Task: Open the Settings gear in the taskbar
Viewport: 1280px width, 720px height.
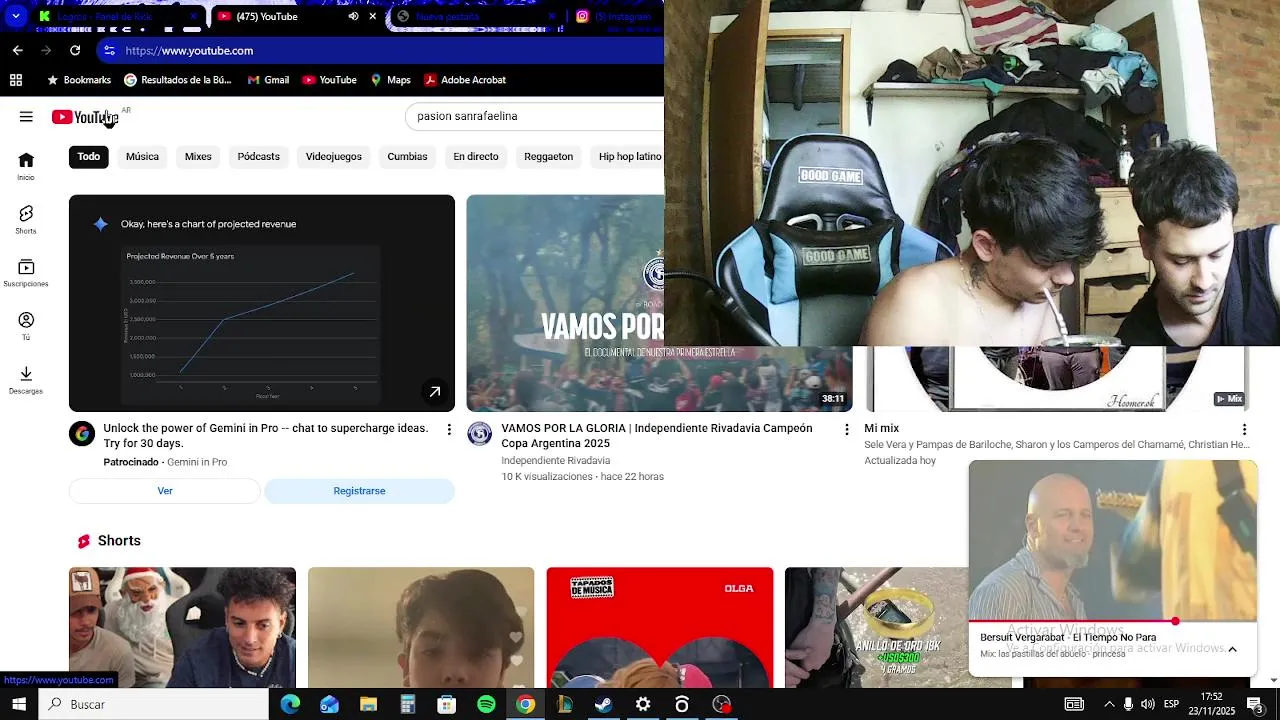Action: (643, 704)
